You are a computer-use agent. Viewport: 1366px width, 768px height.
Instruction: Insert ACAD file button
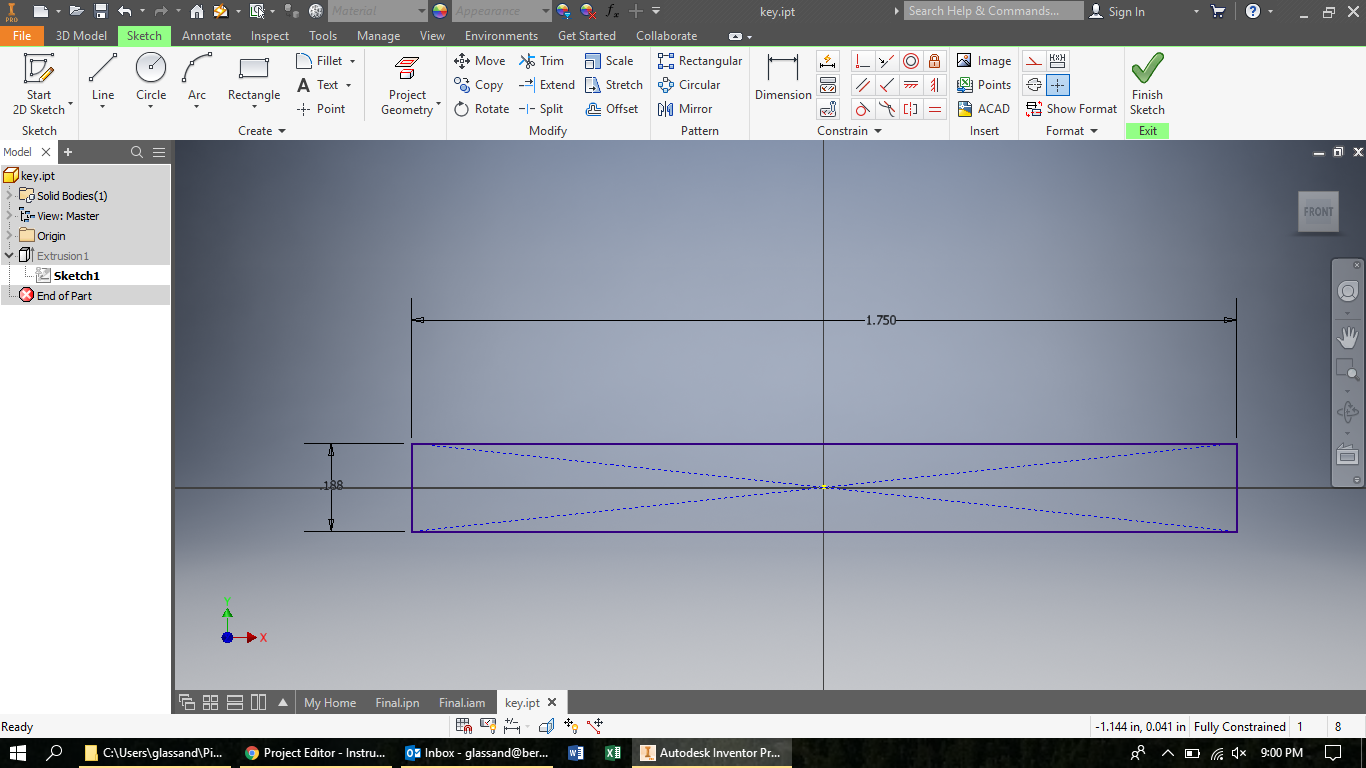(x=984, y=109)
